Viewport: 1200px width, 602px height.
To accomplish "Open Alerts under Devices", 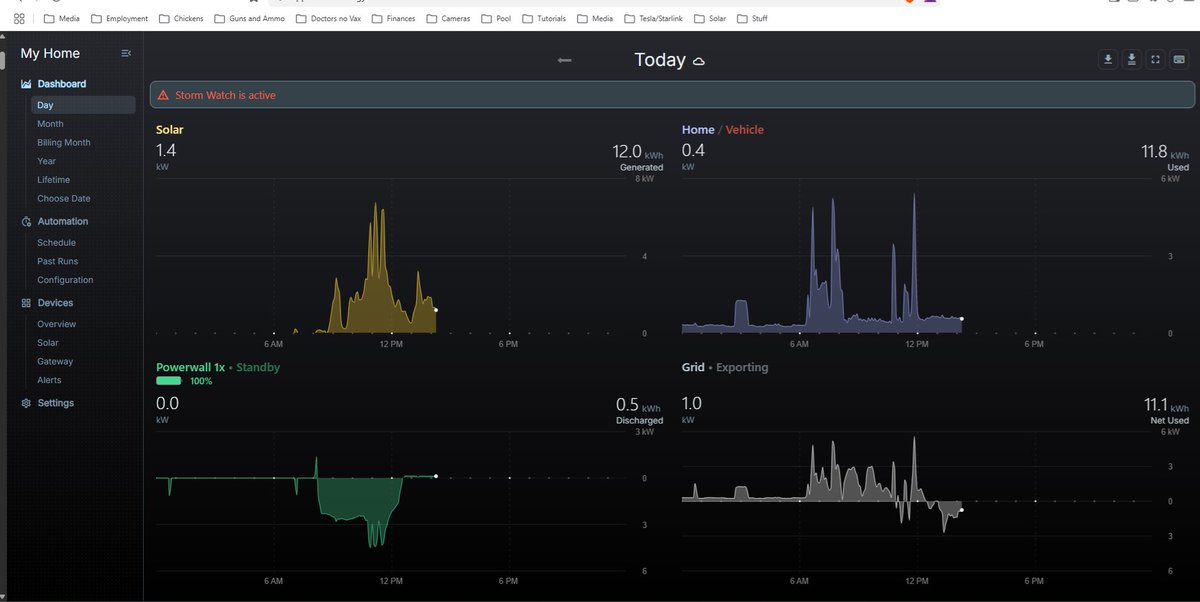I will point(49,380).
